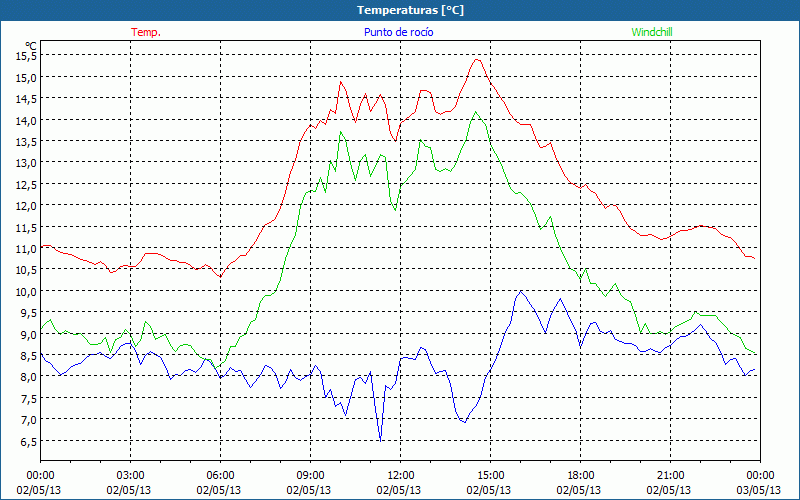Image resolution: width=800 pixels, height=500 pixels.
Task: Click the 06:00 time axis label
Action: (220, 475)
